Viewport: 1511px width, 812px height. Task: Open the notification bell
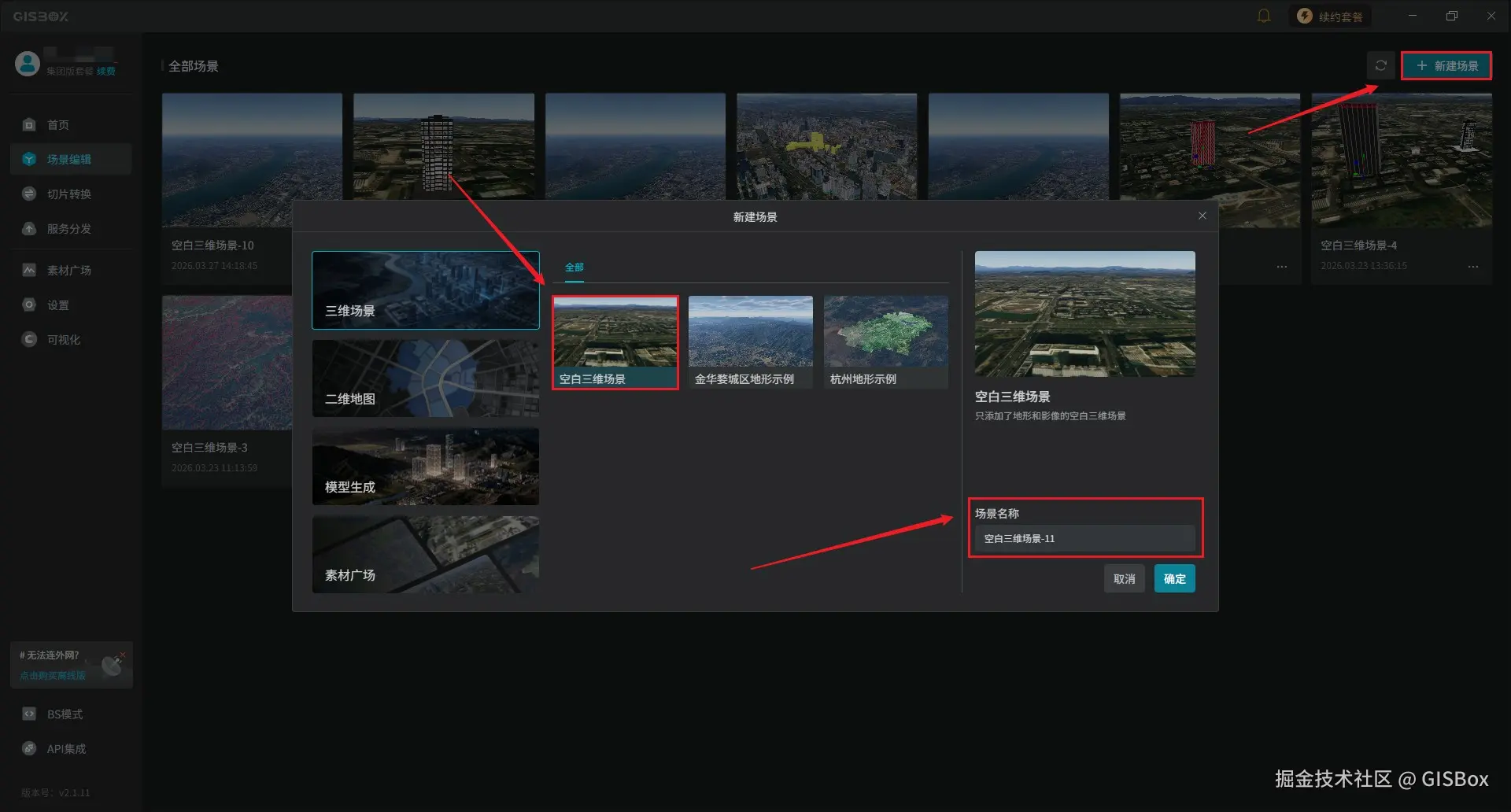(1264, 16)
